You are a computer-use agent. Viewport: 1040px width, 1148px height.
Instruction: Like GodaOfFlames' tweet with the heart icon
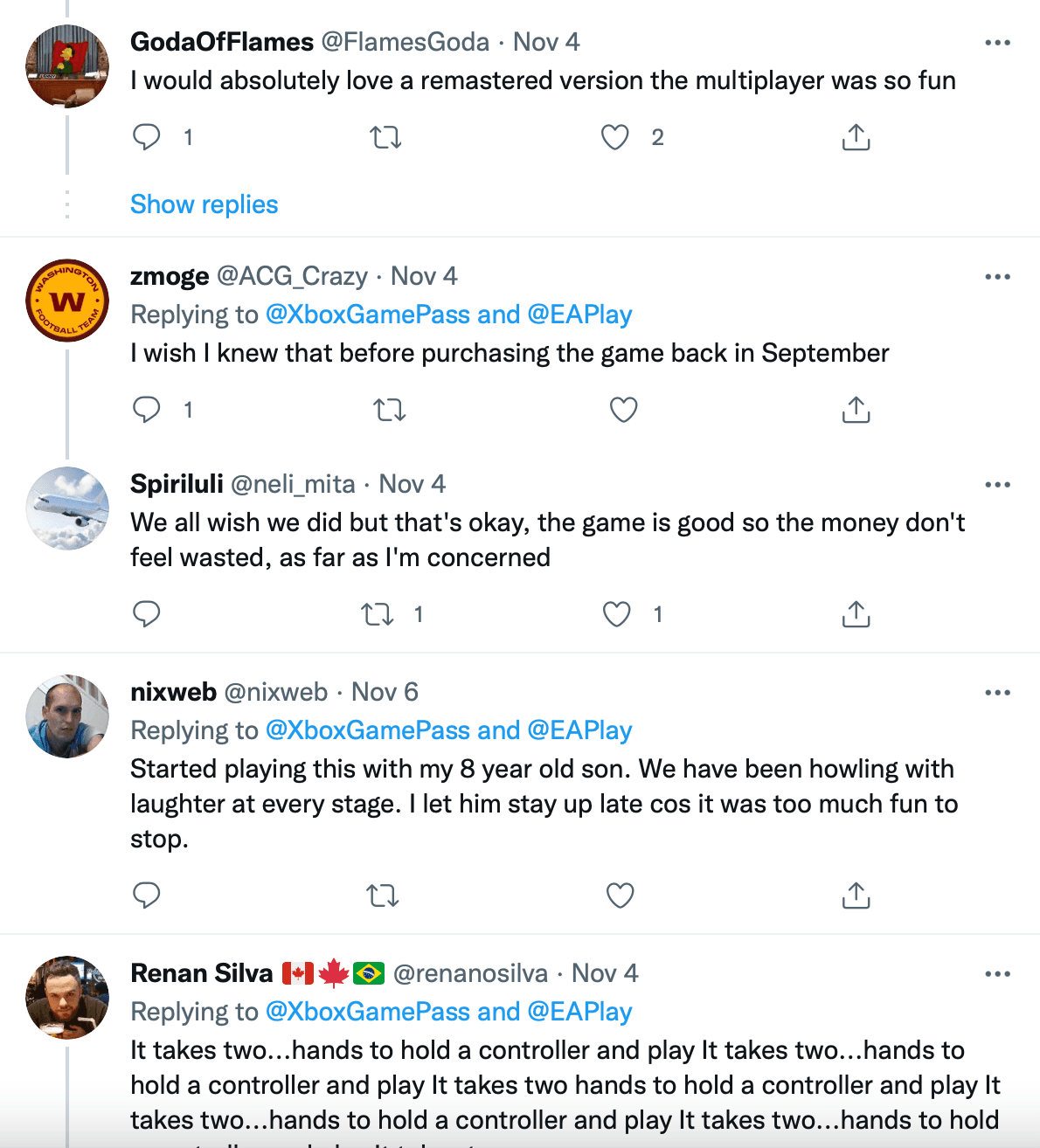(x=615, y=137)
